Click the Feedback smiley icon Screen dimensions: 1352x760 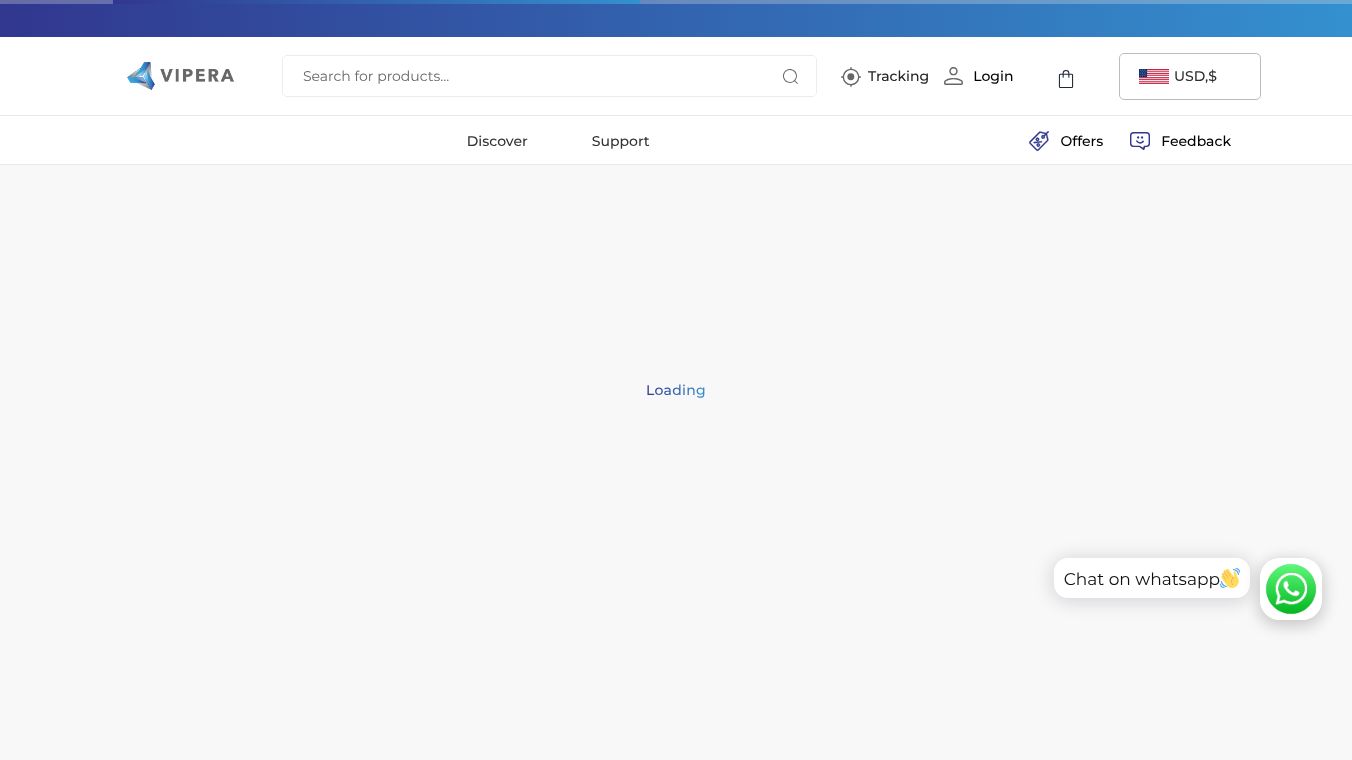pos(1140,141)
